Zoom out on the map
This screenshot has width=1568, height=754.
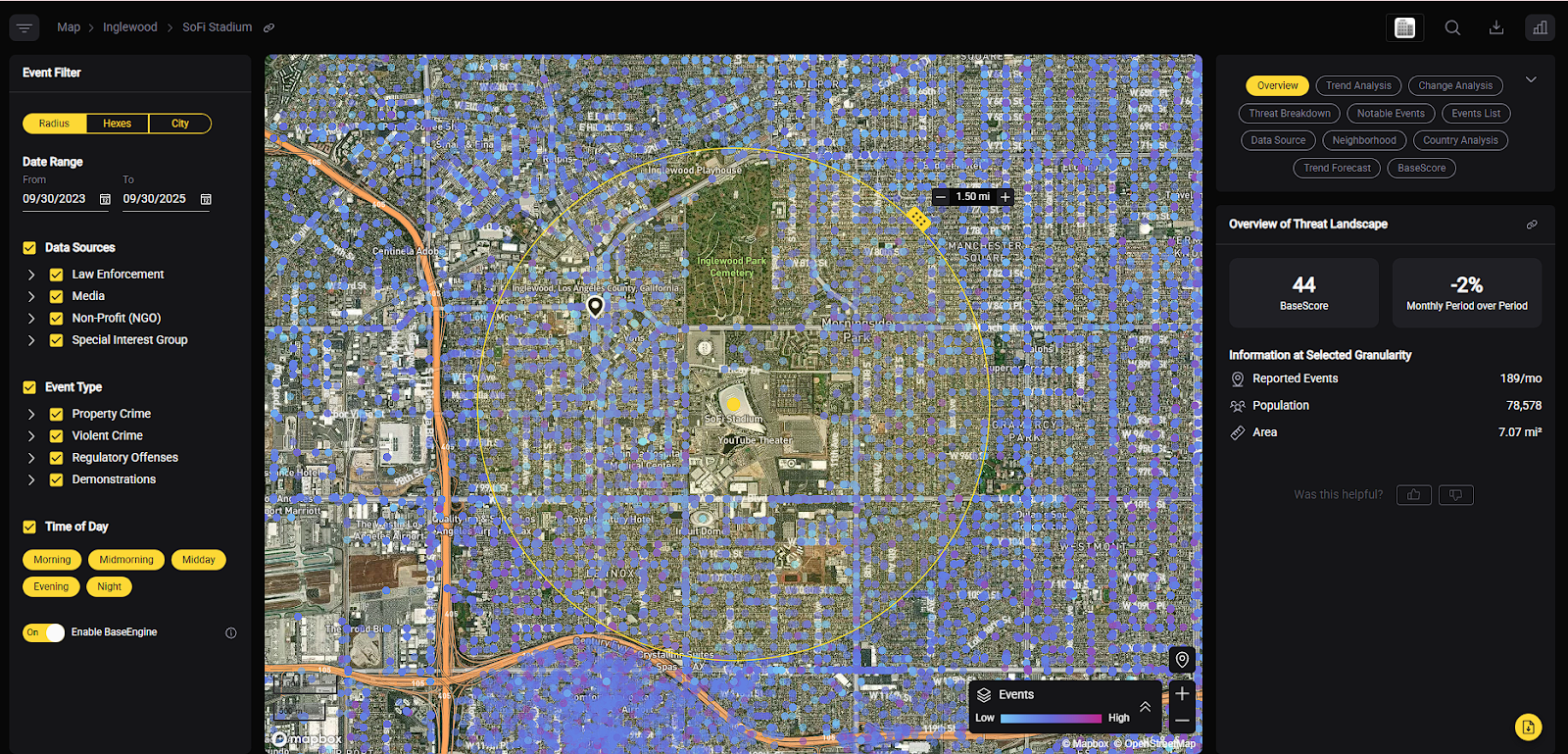click(x=1182, y=720)
